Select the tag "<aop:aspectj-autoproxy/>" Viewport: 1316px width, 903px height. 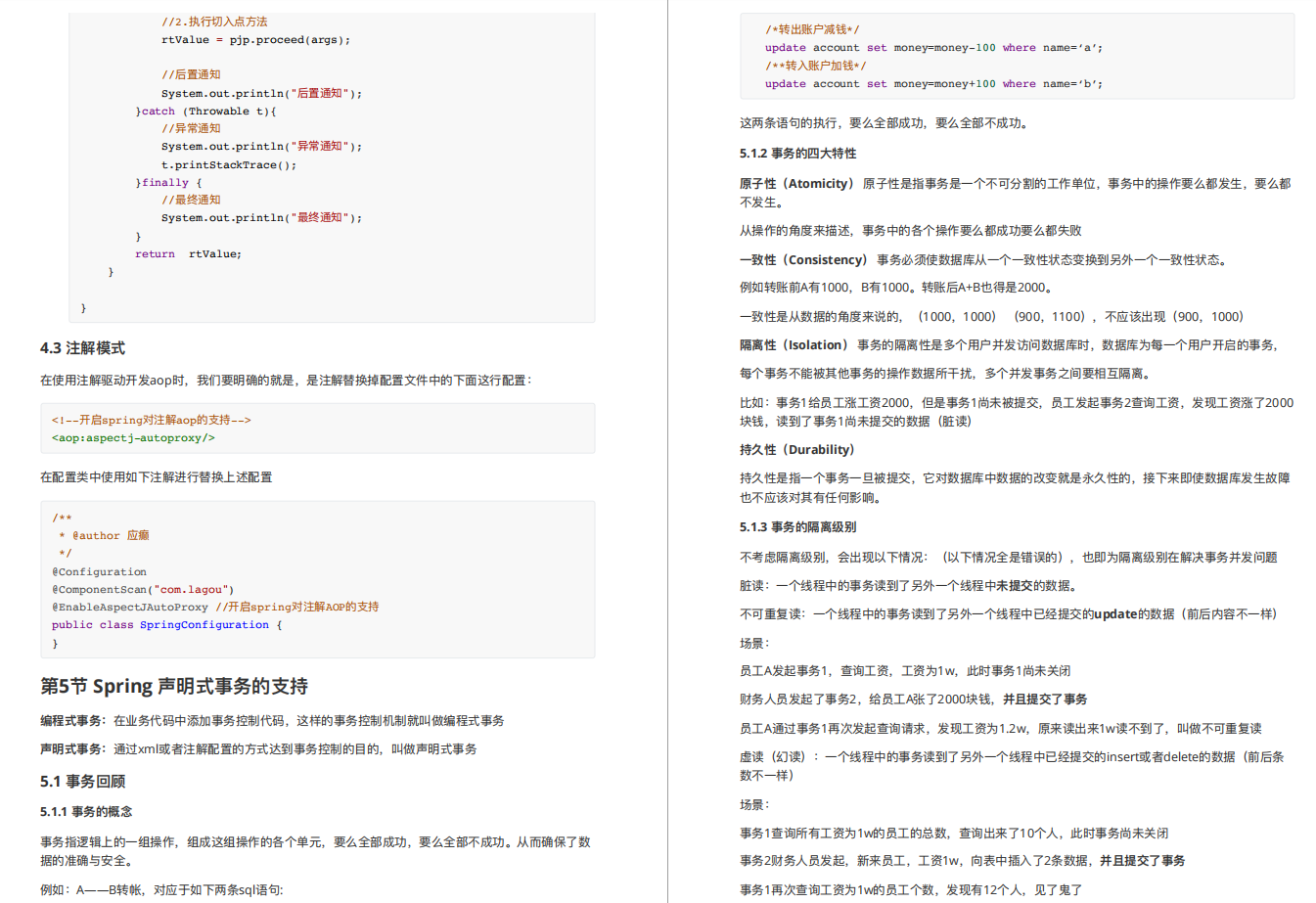coord(133,438)
